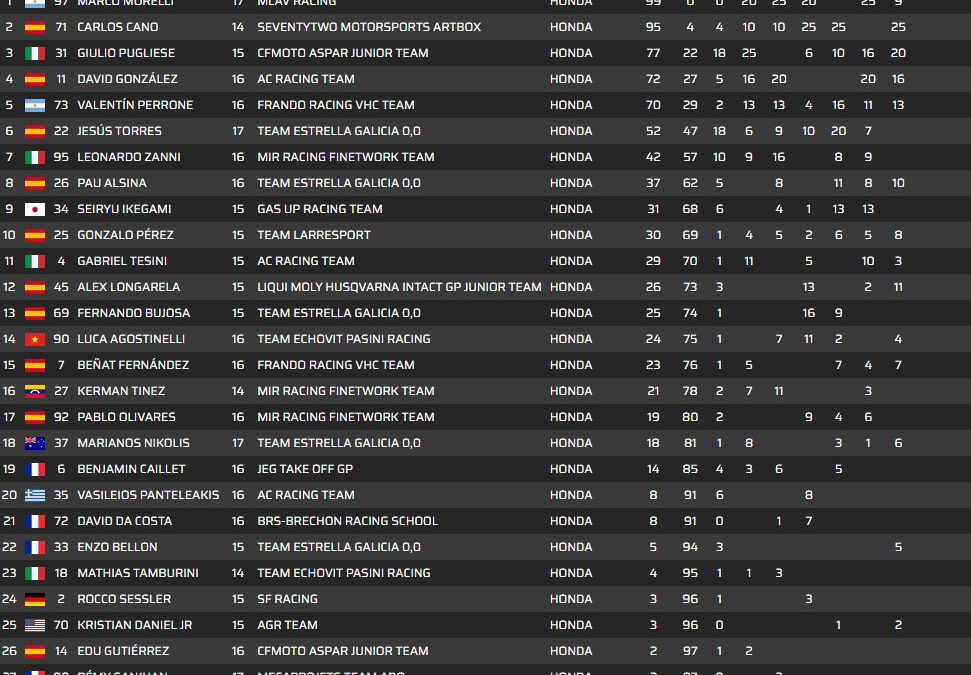Click the red starred flag beside Luca Agostinelli

point(36,339)
